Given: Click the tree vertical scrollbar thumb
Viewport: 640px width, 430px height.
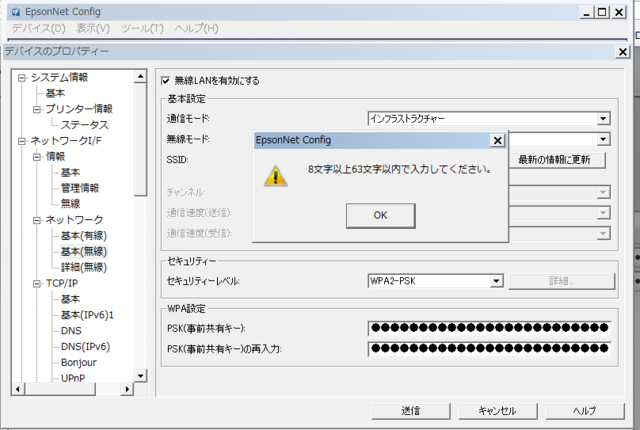Looking at the screenshot, I should [x=140, y=140].
